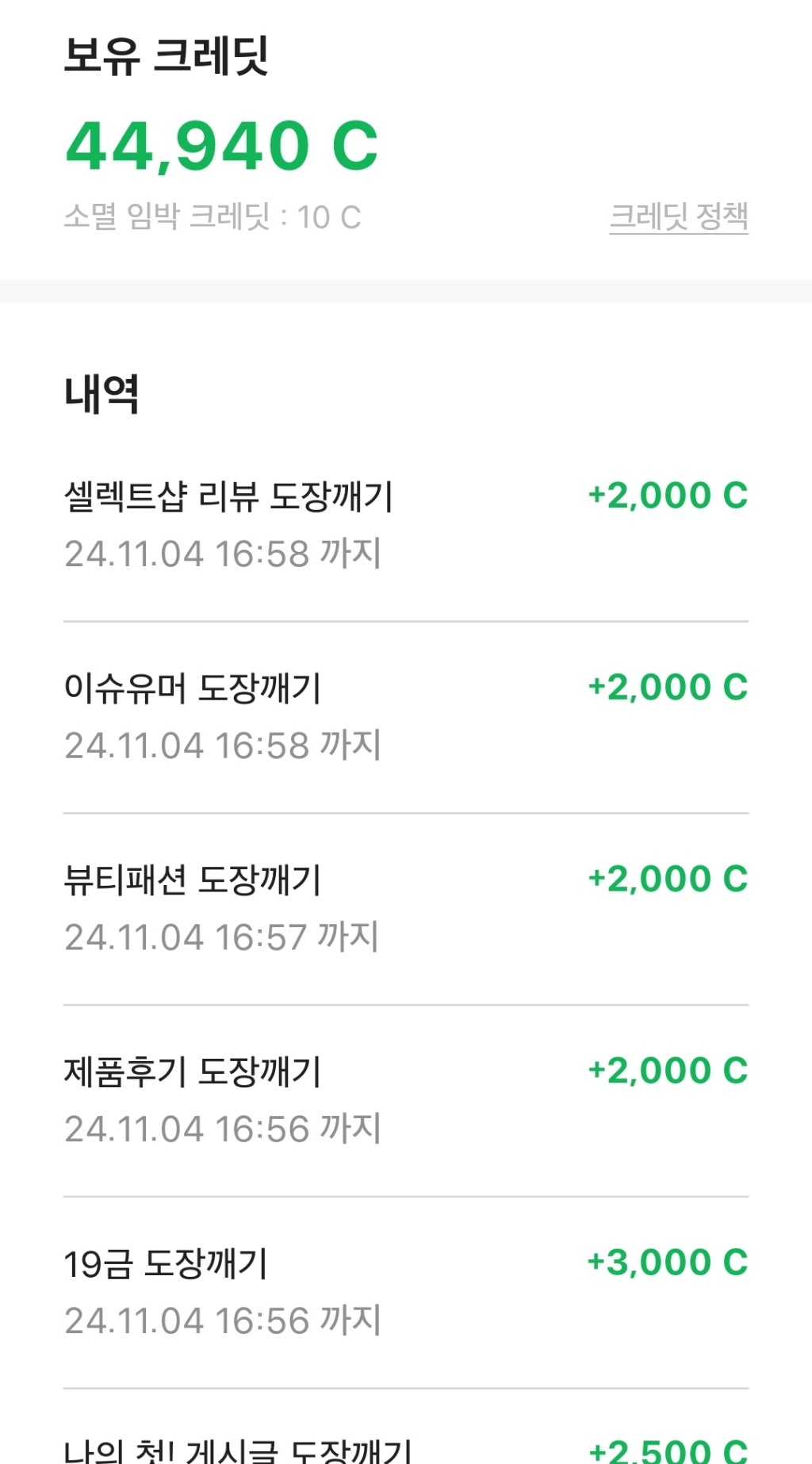Tap the 44,940 C credit balance
Screen dimensions: 812x1464
221,147
